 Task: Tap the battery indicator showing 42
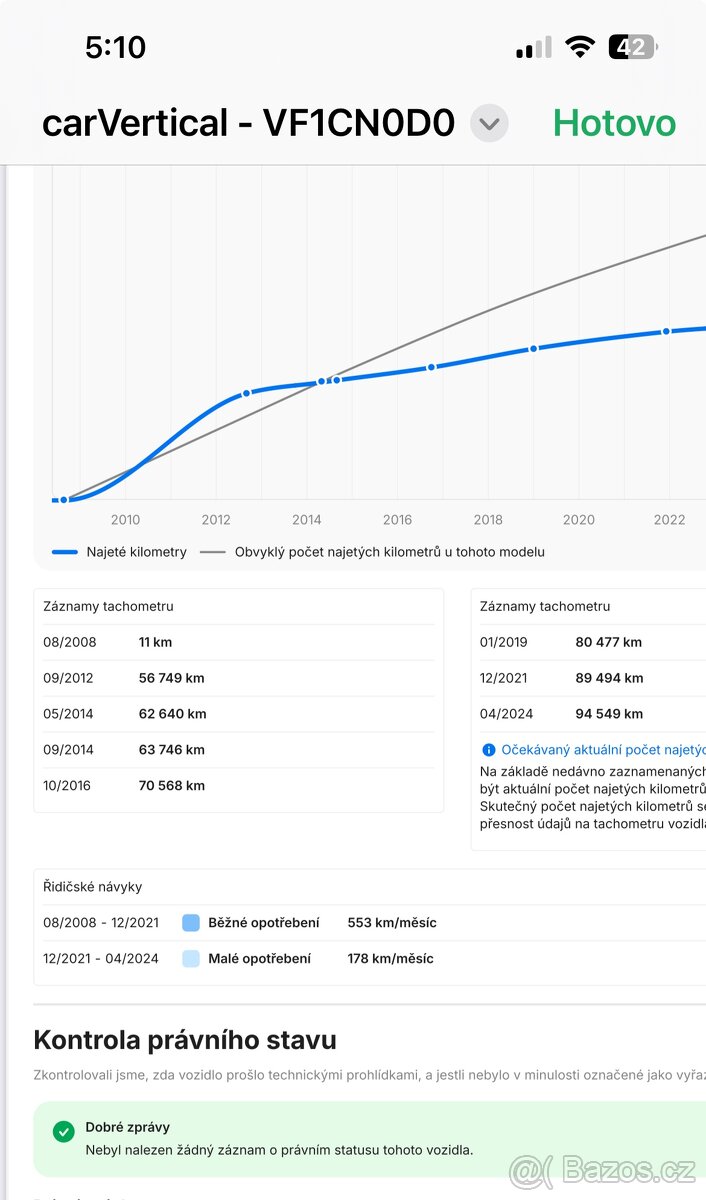(632, 47)
